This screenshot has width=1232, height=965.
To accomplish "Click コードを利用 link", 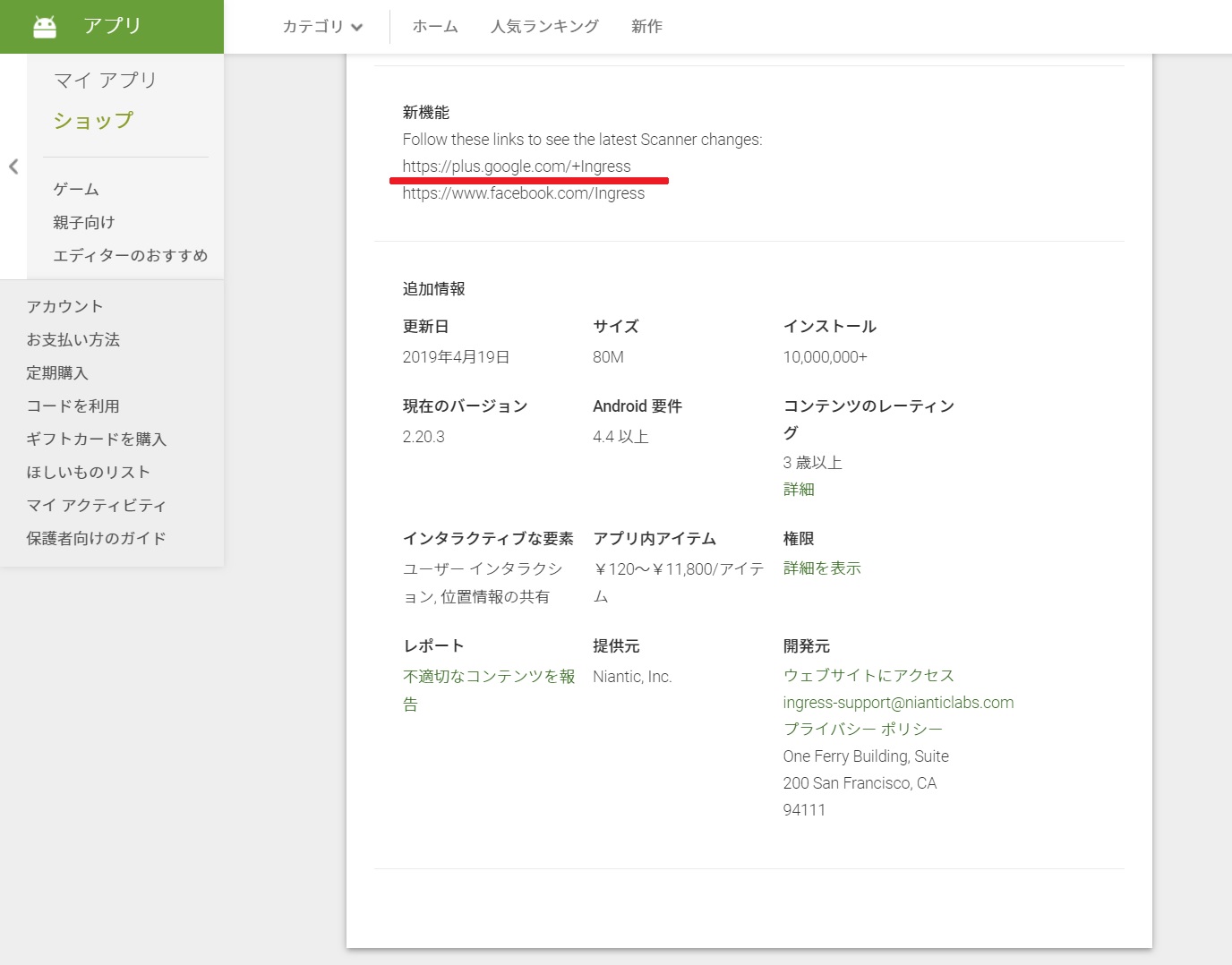I will (x=73, y=406).
